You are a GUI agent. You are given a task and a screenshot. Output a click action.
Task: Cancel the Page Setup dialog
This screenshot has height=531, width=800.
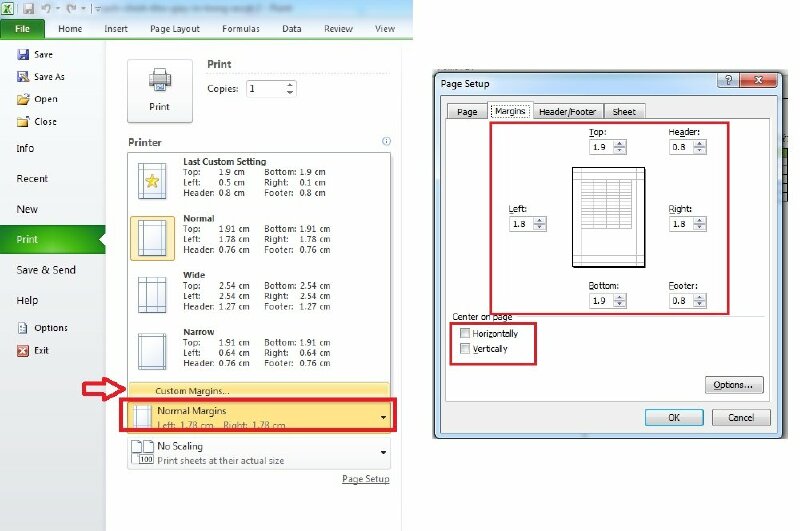pos(741,417)
